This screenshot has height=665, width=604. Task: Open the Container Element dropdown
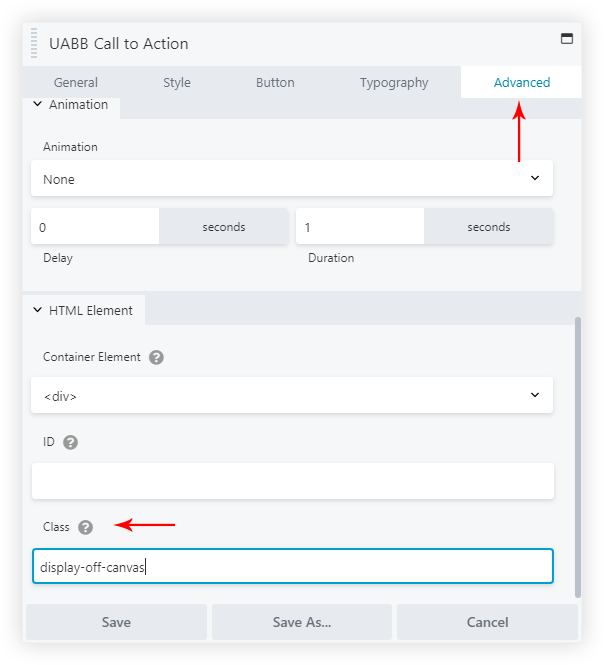click(x=292, y=396)
